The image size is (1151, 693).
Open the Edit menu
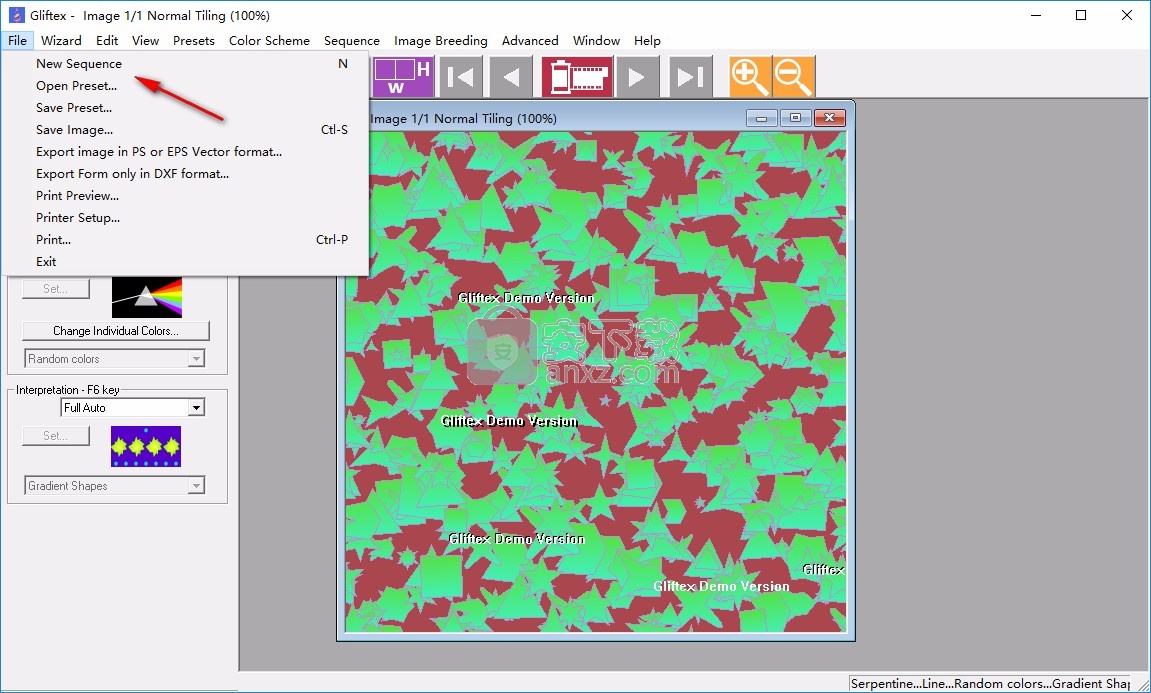107,40
